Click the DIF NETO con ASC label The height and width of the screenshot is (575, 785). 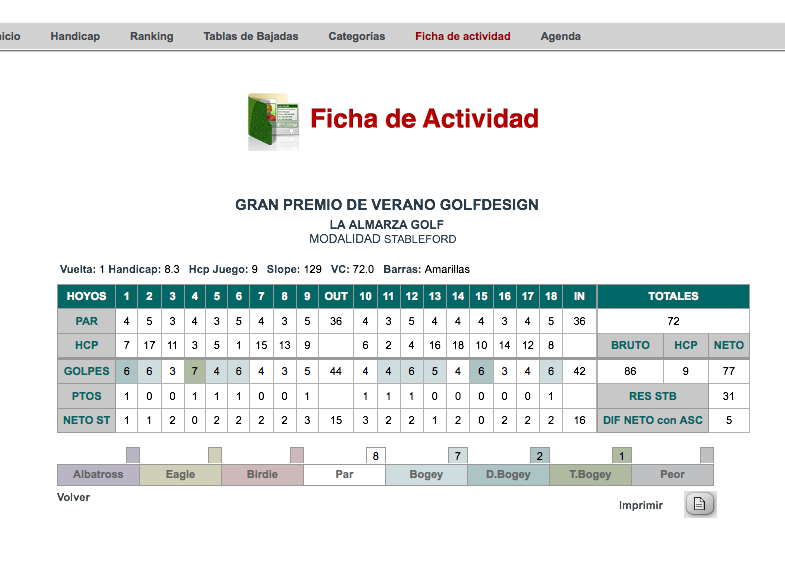(653, 420)
